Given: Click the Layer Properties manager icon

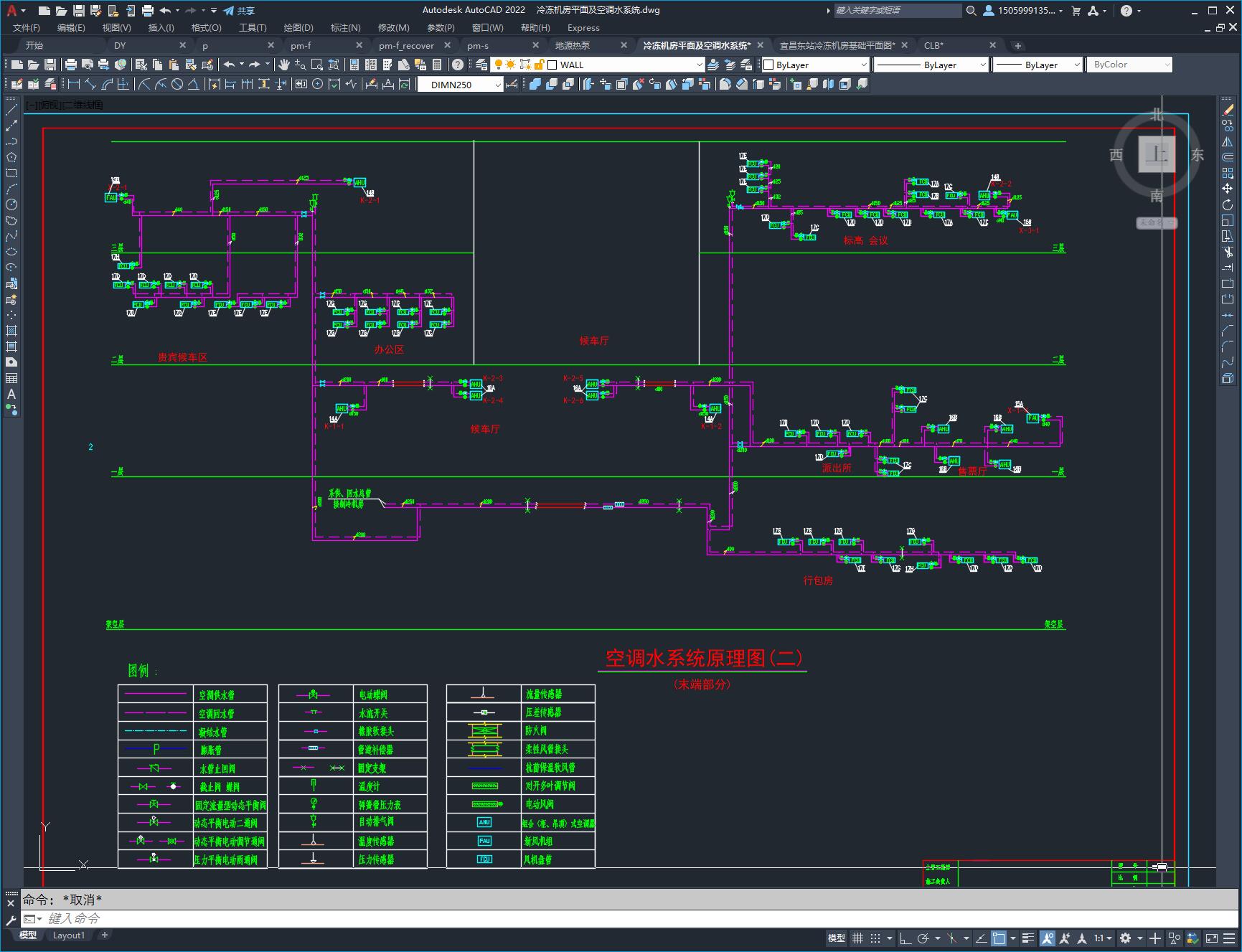Looking at the screenshot, I should pyautogui.click(x=481, y=65).
